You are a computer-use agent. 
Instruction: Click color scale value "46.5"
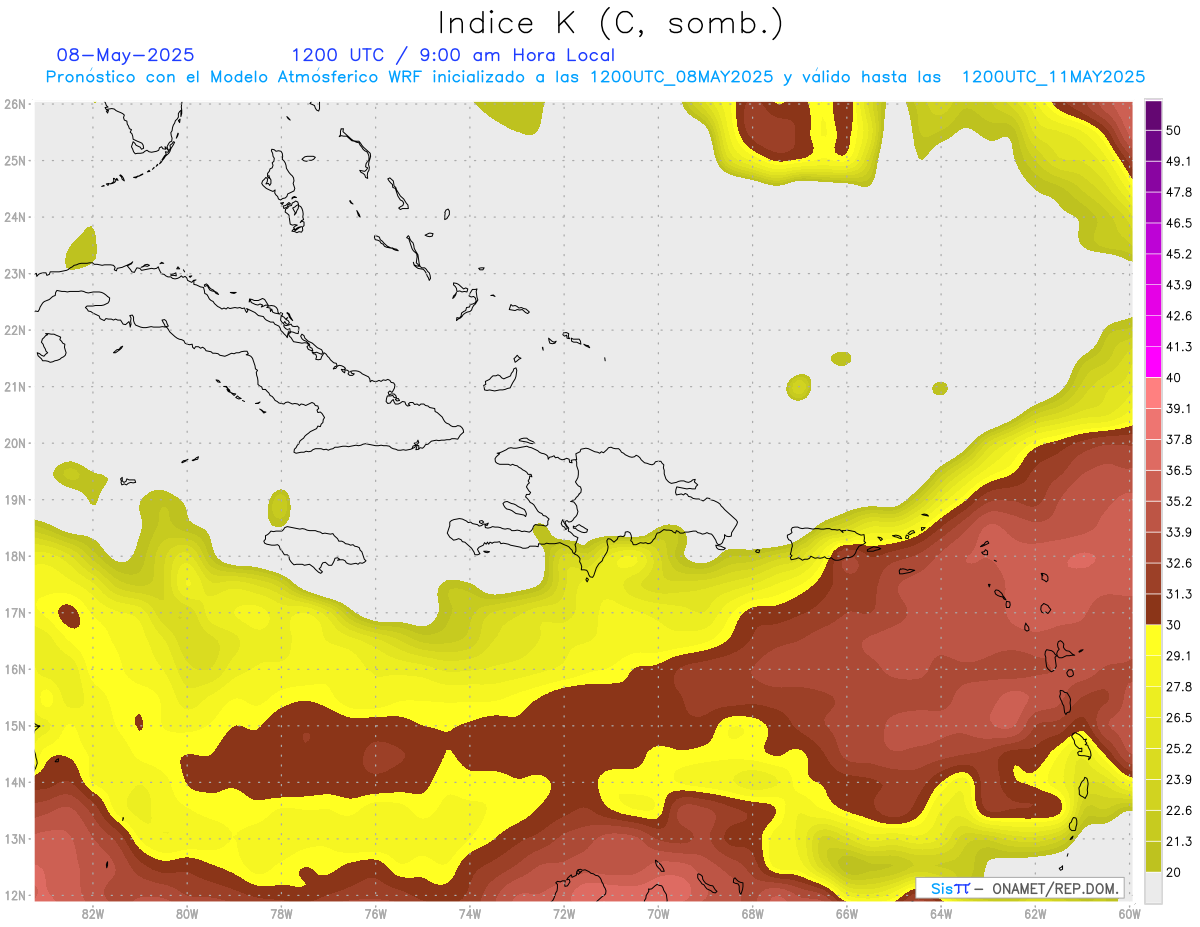click(x=1179, y=223)
